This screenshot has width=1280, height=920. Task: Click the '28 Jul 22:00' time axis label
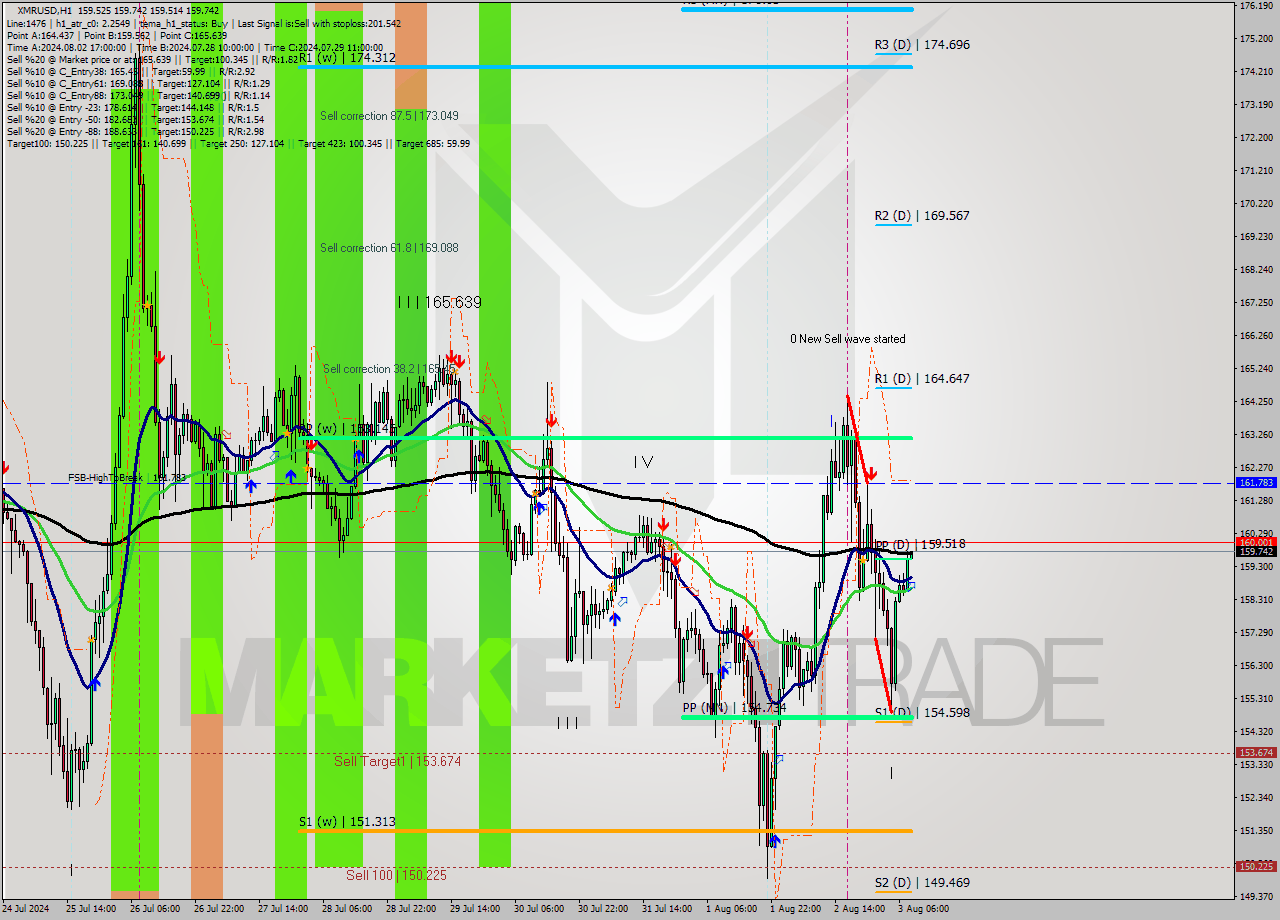click(x=410, y=909)
